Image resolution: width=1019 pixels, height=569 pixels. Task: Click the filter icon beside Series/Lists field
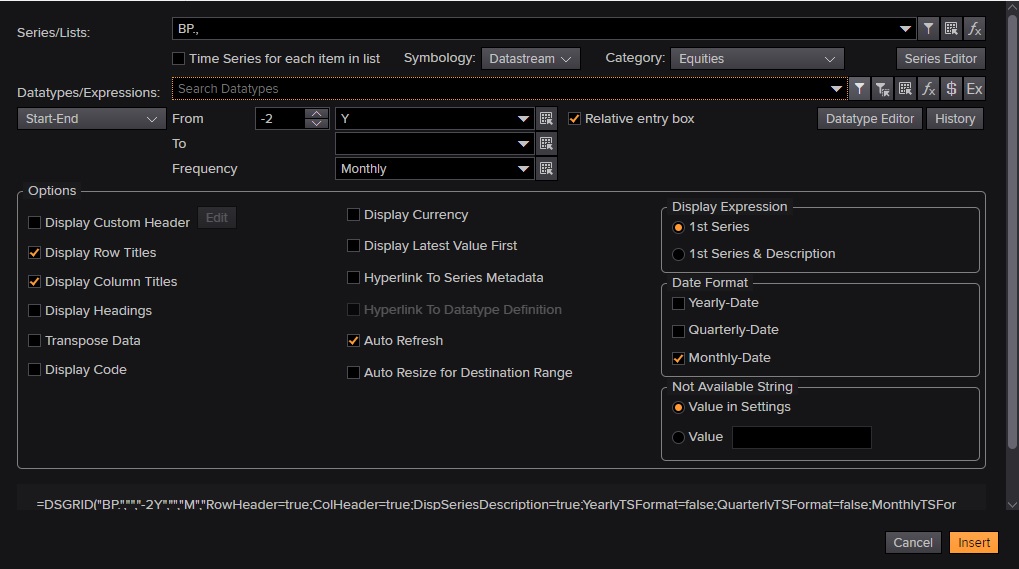(x=928, y=29)
